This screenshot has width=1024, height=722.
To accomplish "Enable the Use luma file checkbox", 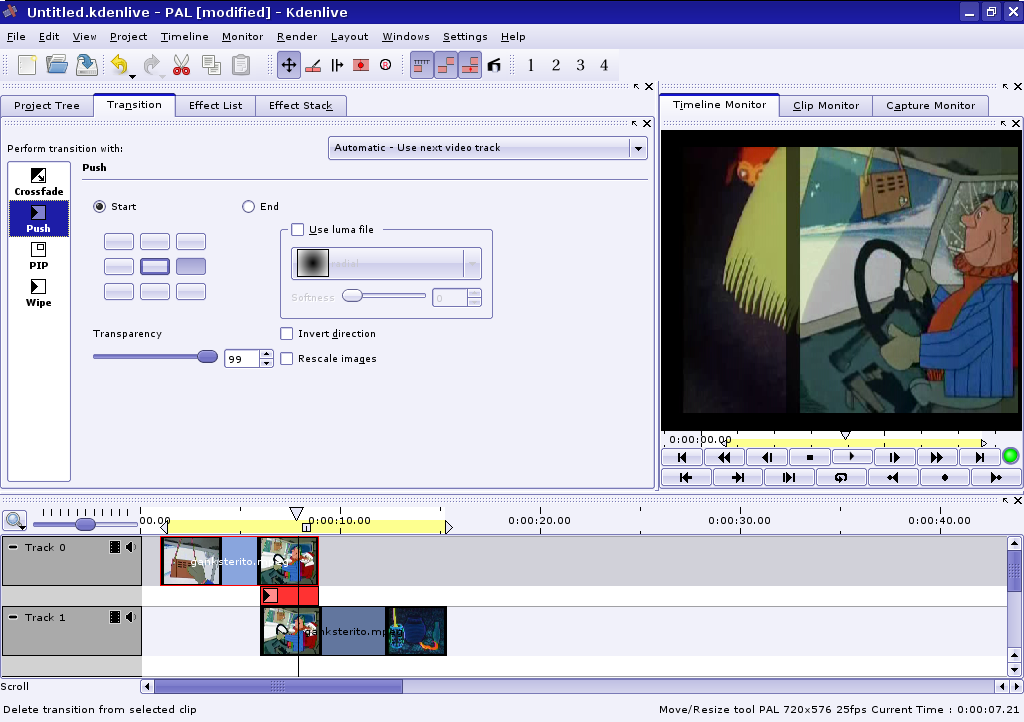I will [x=297, y=229].
